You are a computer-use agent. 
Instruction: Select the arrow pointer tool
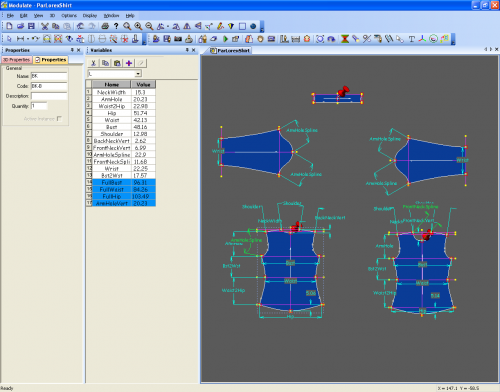(9, 39)
